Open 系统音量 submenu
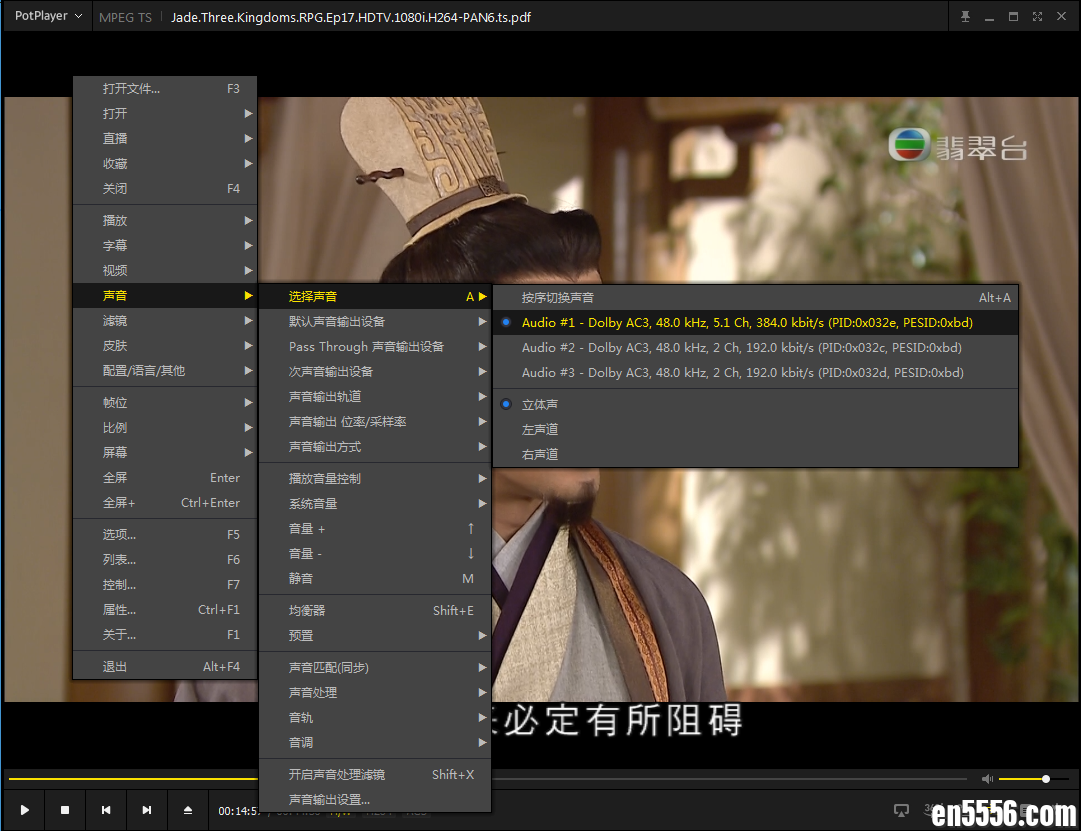The height and width of the screenshot is (831, 1081). click(x=375, y=503)
